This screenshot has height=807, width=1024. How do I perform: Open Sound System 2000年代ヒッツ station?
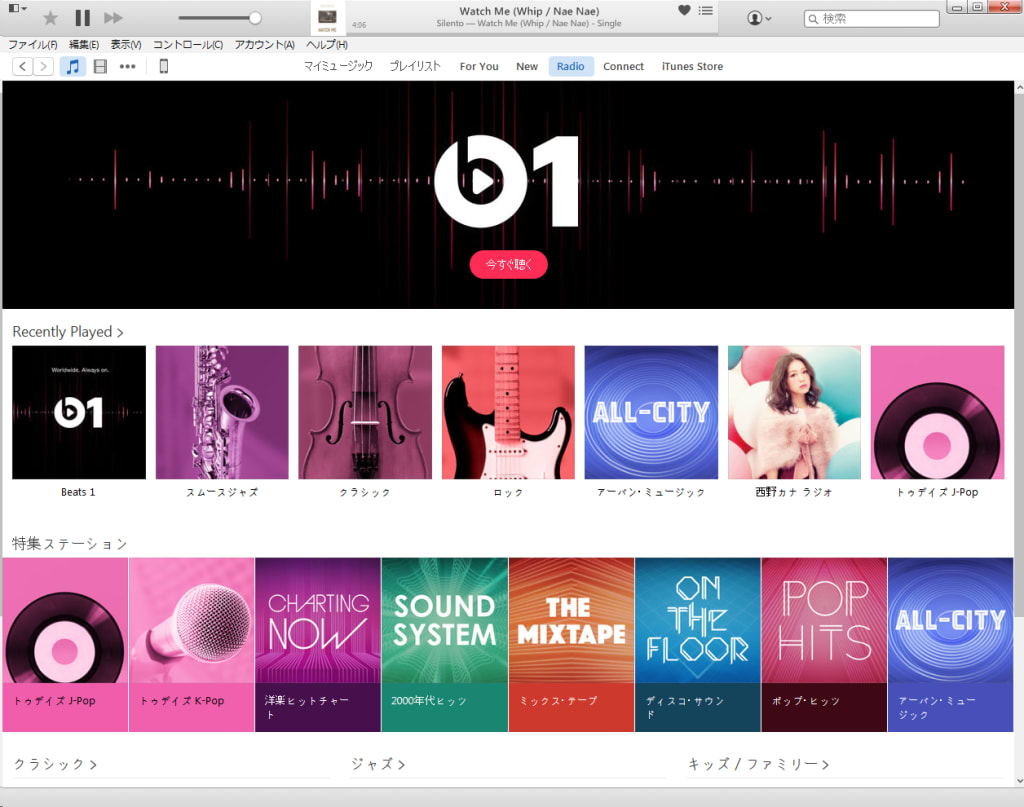(445, 644)
